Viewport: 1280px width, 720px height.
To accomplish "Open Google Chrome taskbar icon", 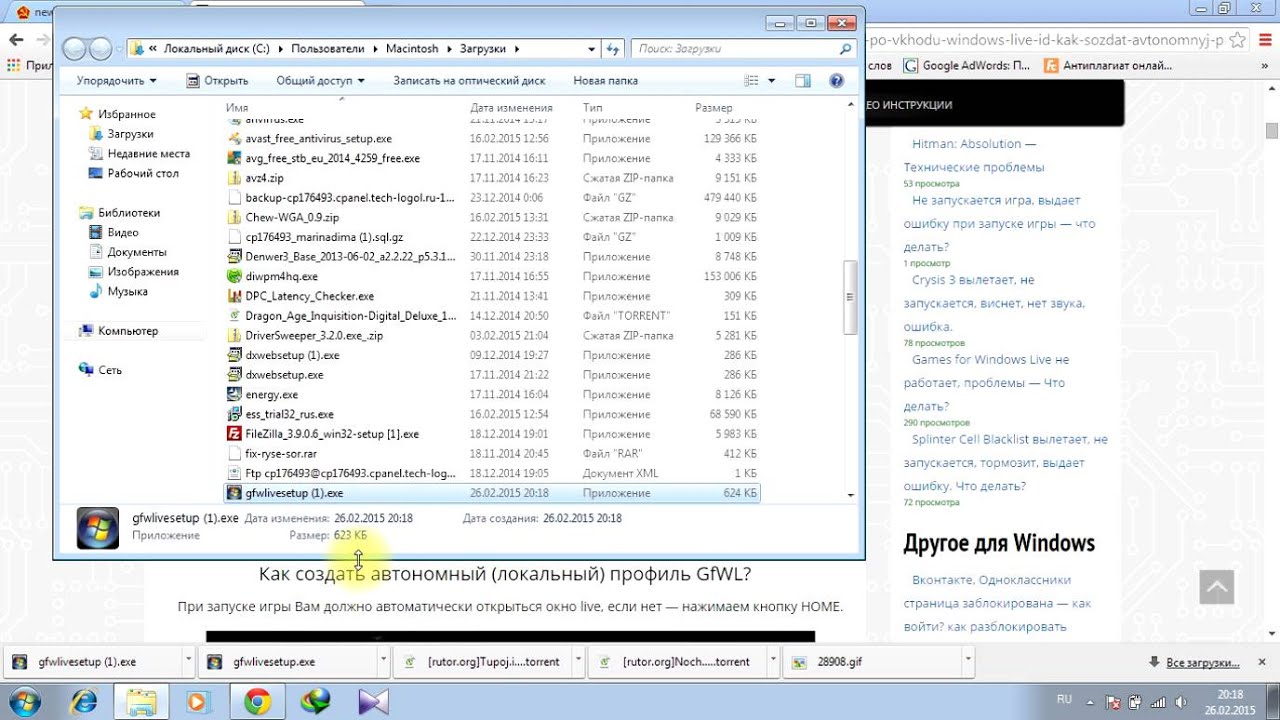I will click(257, 702).
